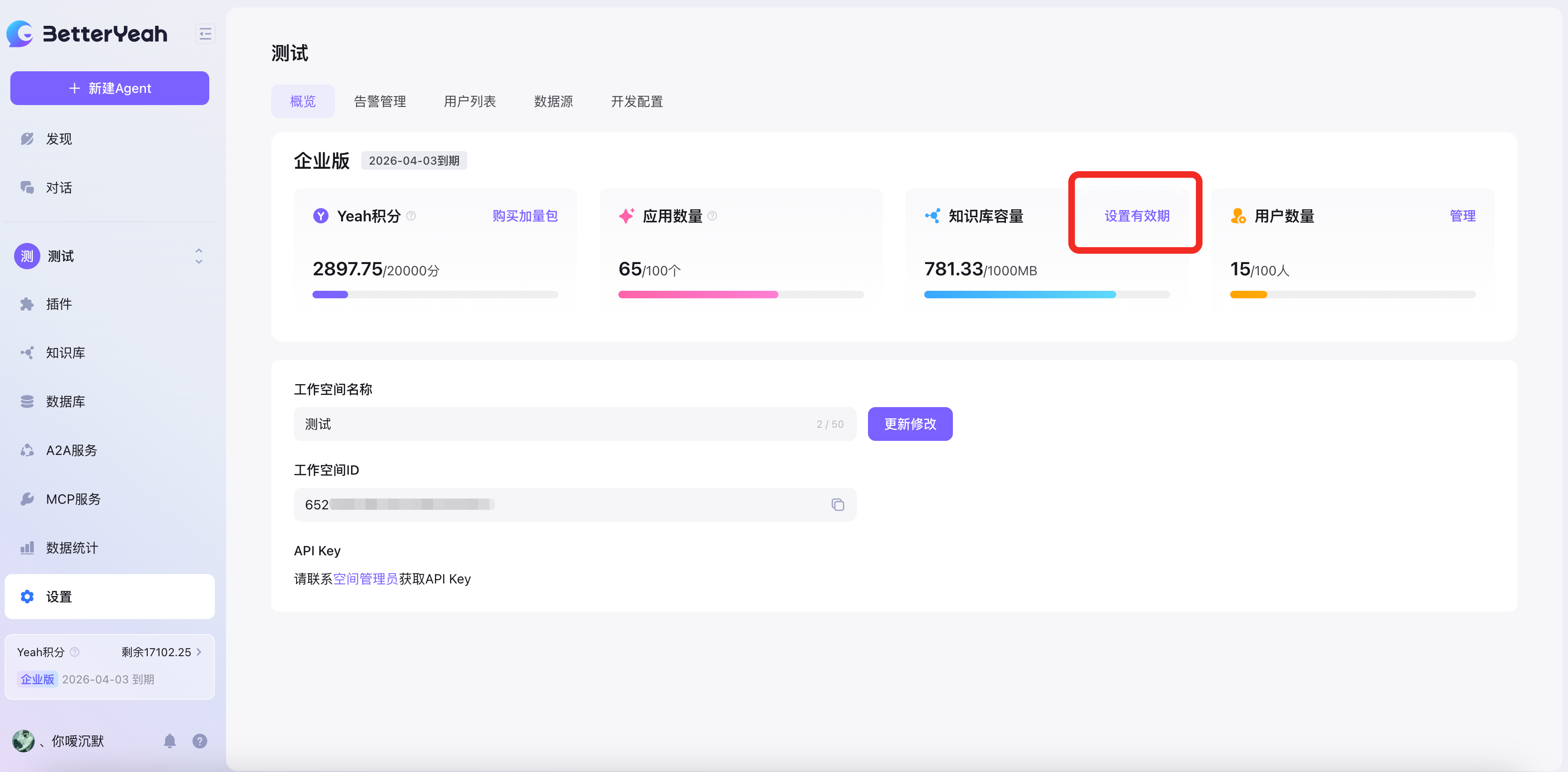The image size is (1568, 772).
Task: Click the notification bell icon
Action: [170, 741]
